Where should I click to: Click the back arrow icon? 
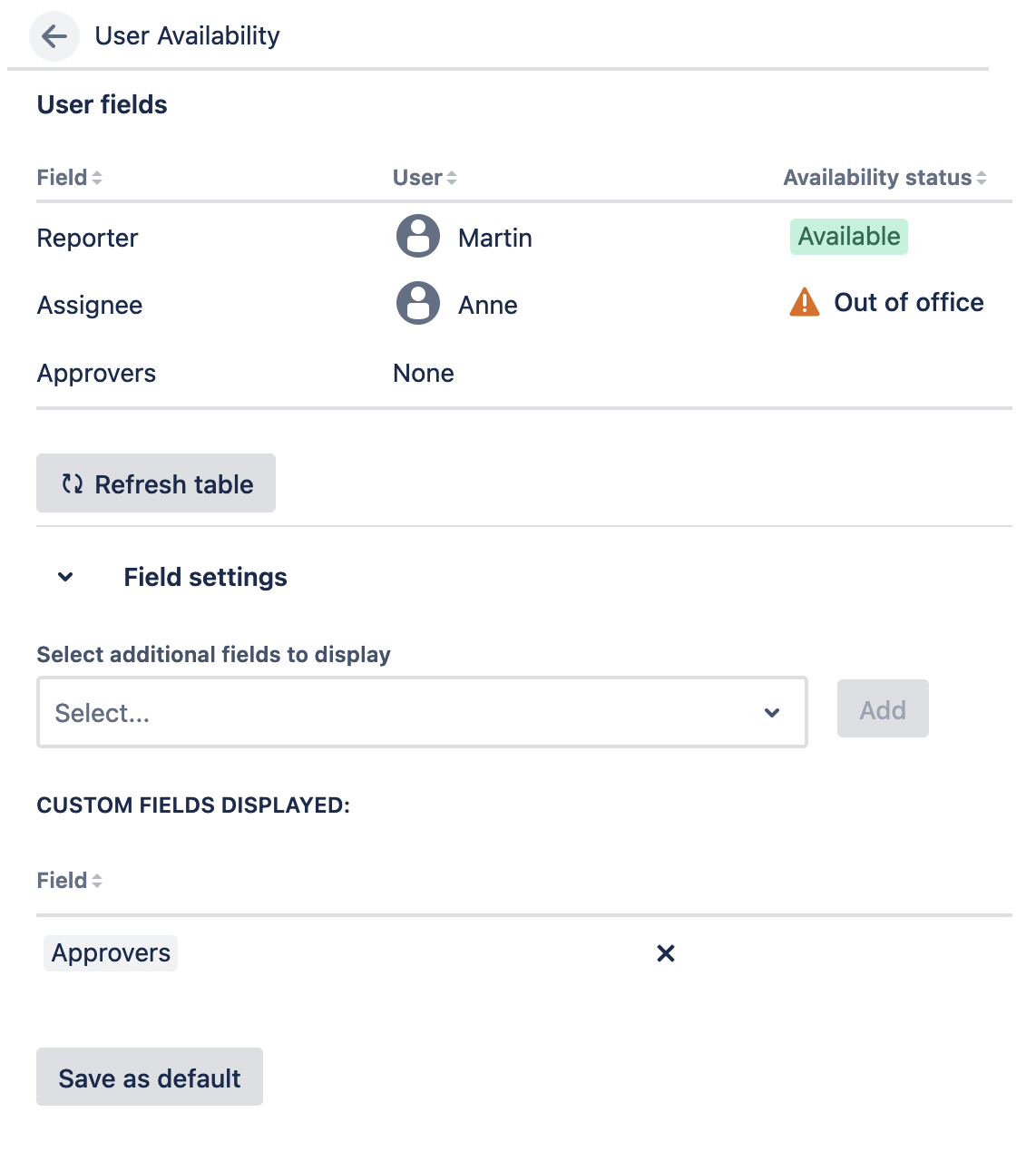click(x=54, y=36)
